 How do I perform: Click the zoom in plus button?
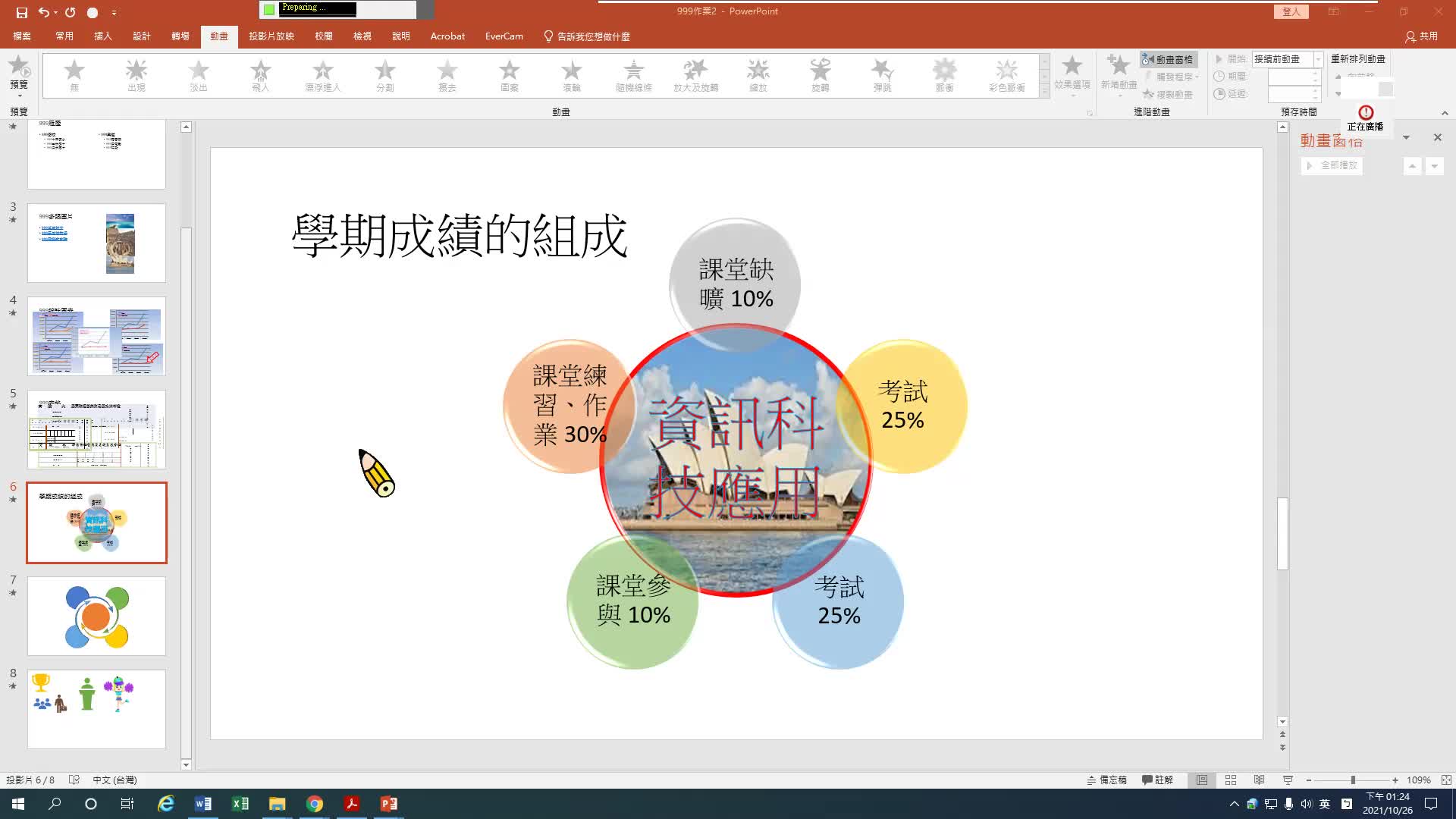point(1395,780)
